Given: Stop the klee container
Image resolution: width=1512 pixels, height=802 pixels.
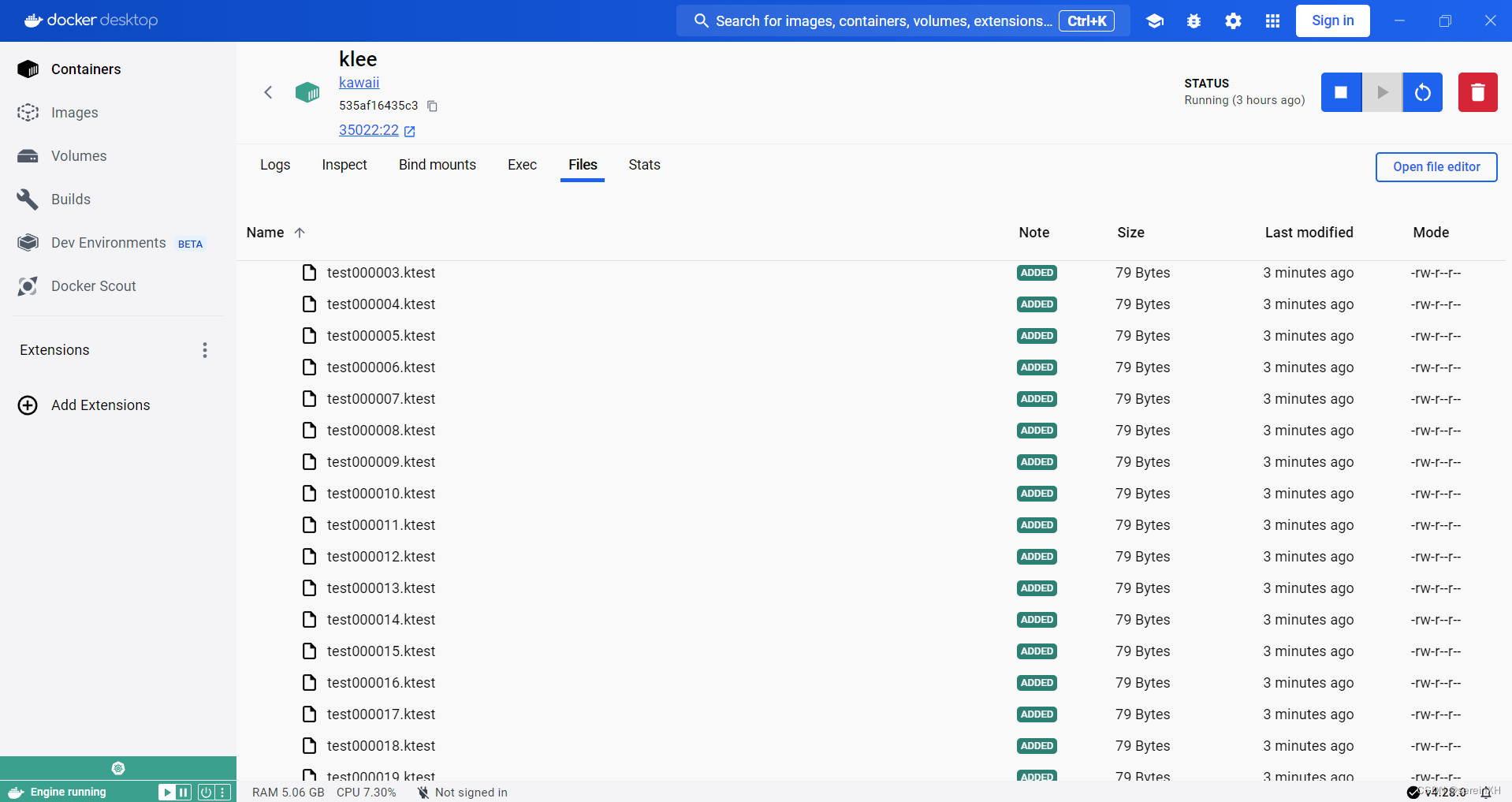Looking at the screenshot, I should (1341, 92).
